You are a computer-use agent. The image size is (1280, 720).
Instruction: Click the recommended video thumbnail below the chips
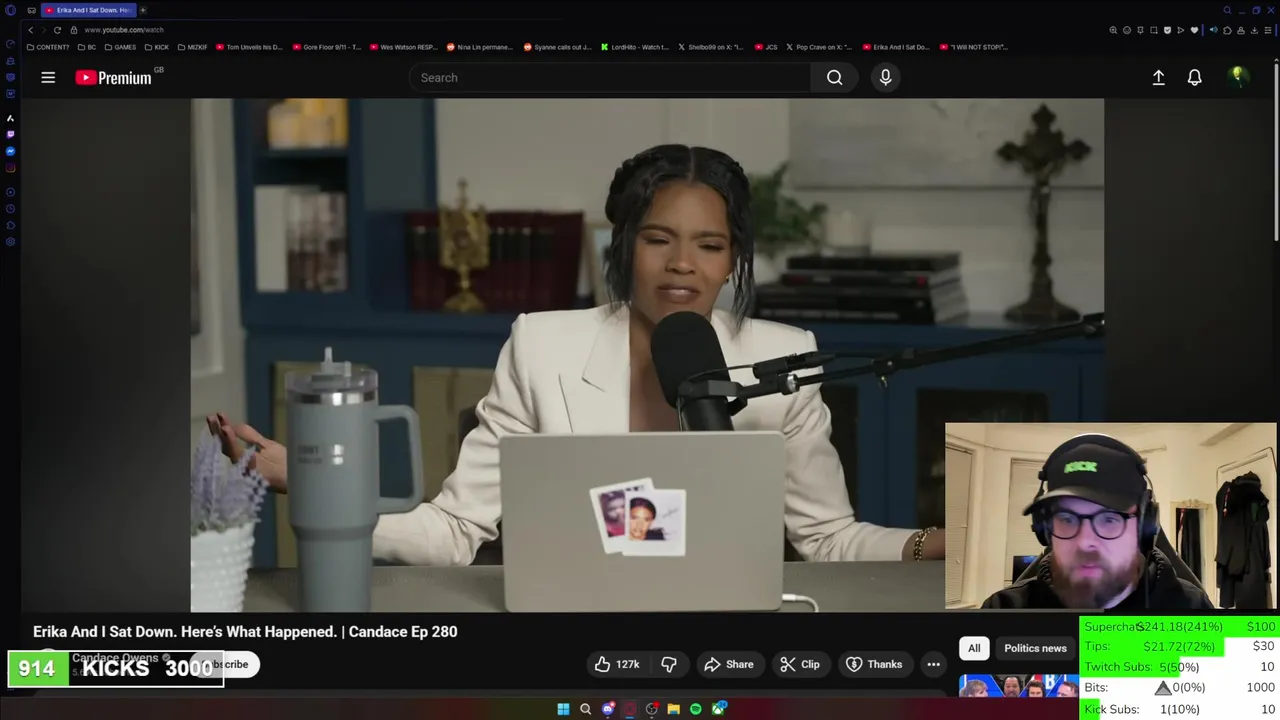pos(1017,686)
